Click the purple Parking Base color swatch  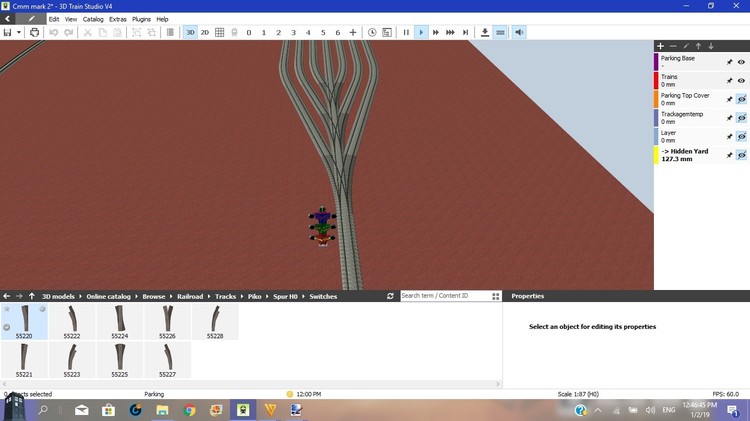coord(656,62)
